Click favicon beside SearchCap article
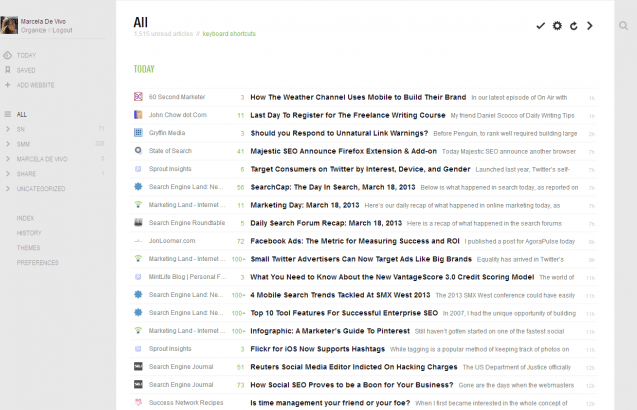Viewport: 637px width, 410px height. click(x=138, y=187)
